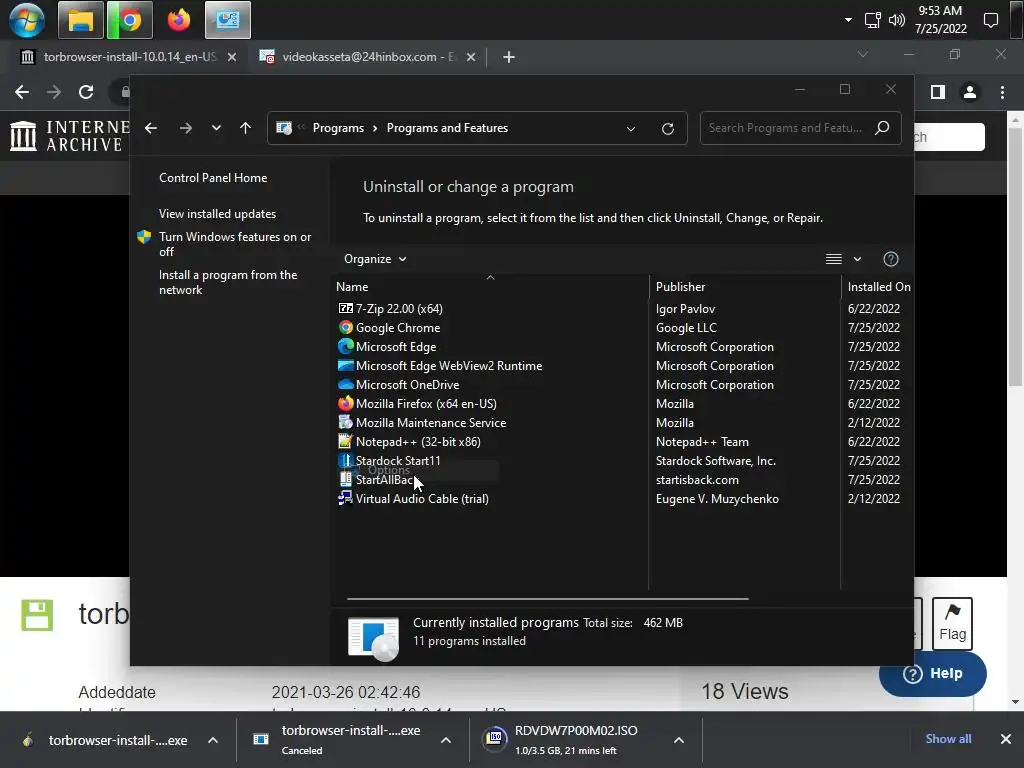Close the torbrowser-install tab

coord(231,57)
